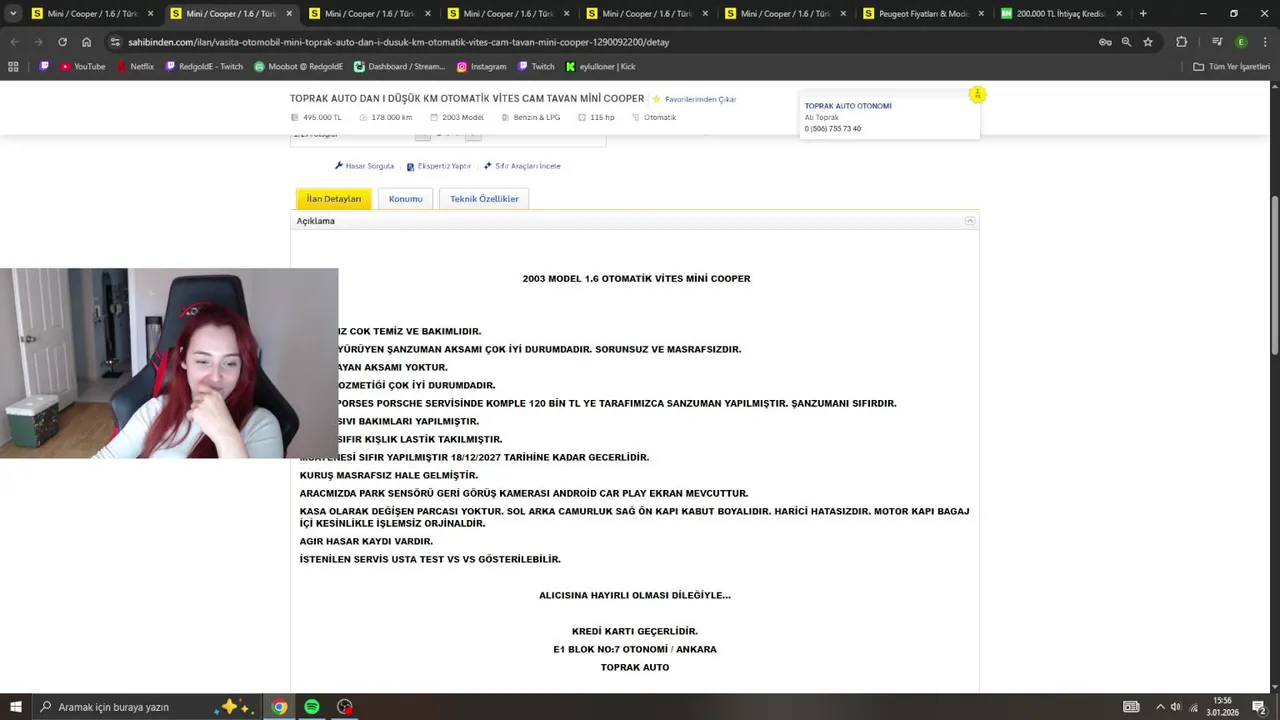Open the OBS icon in the taskbar
This screenshot has width=1280, height=720.
tap(345, 707)
